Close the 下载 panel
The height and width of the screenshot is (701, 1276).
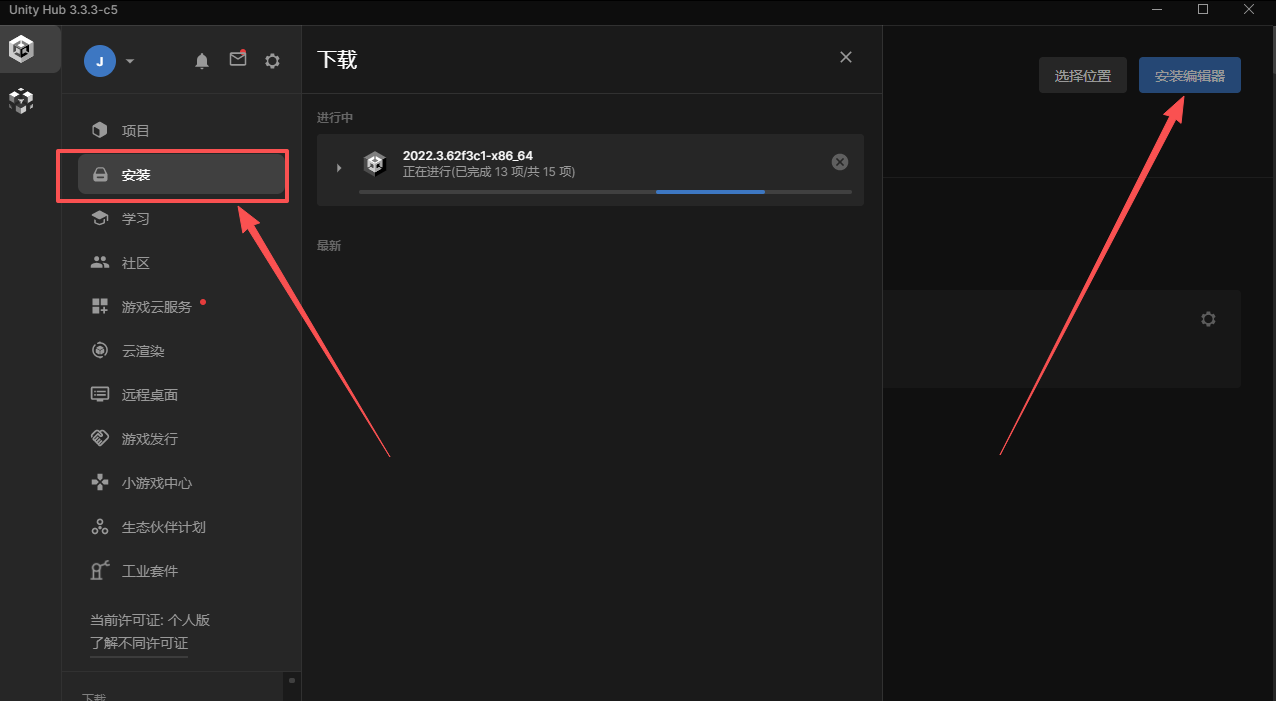(846, 57)
